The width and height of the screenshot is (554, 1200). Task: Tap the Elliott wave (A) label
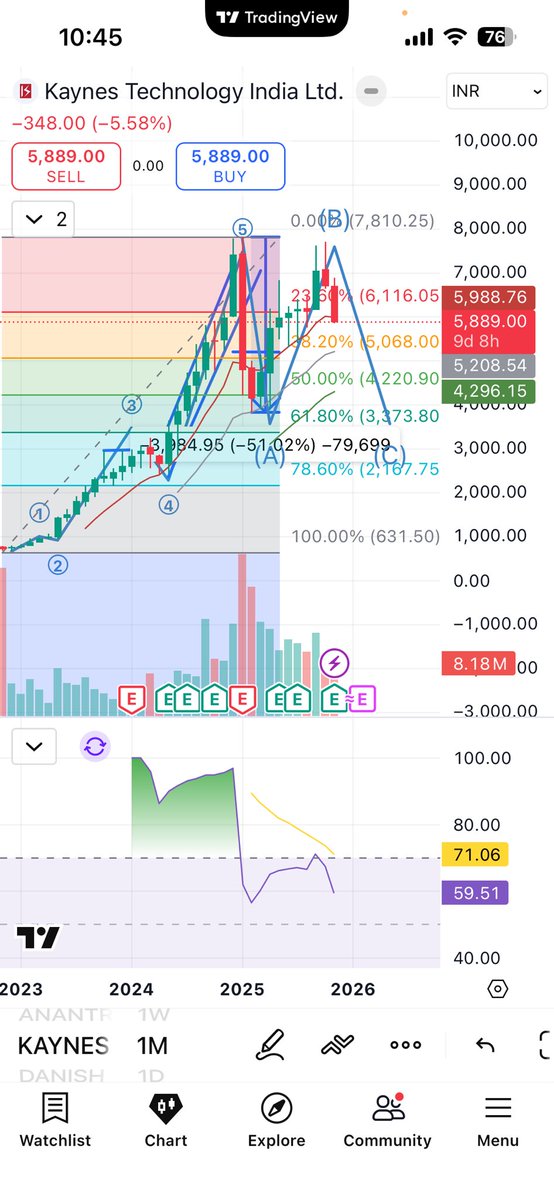pos(269,458)
